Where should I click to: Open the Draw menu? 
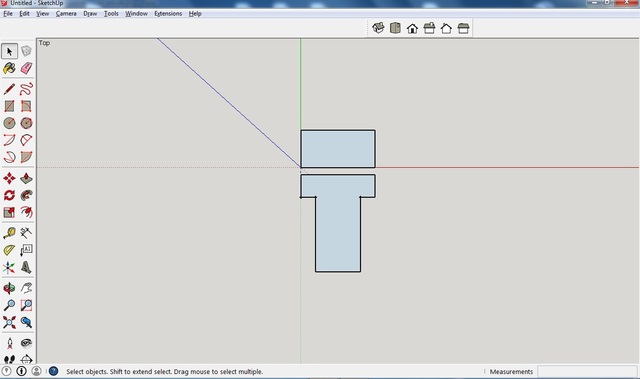(90, 13)
